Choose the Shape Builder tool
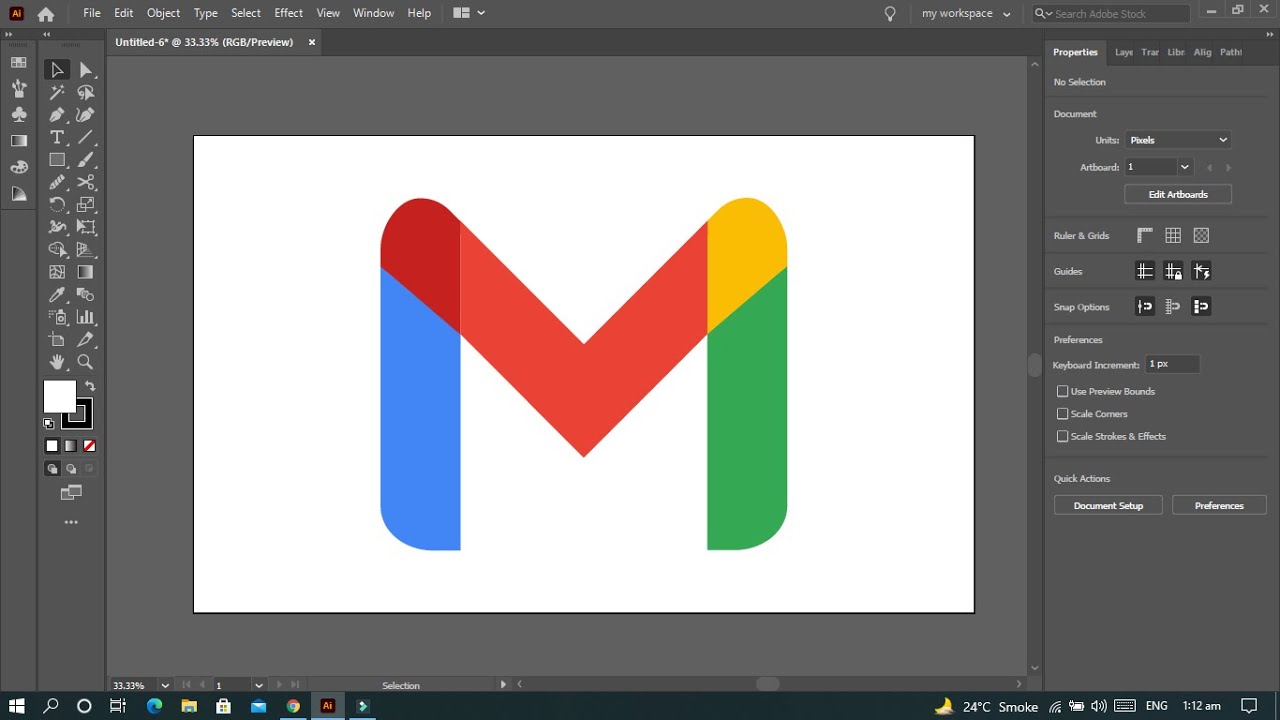 (57, 250)
